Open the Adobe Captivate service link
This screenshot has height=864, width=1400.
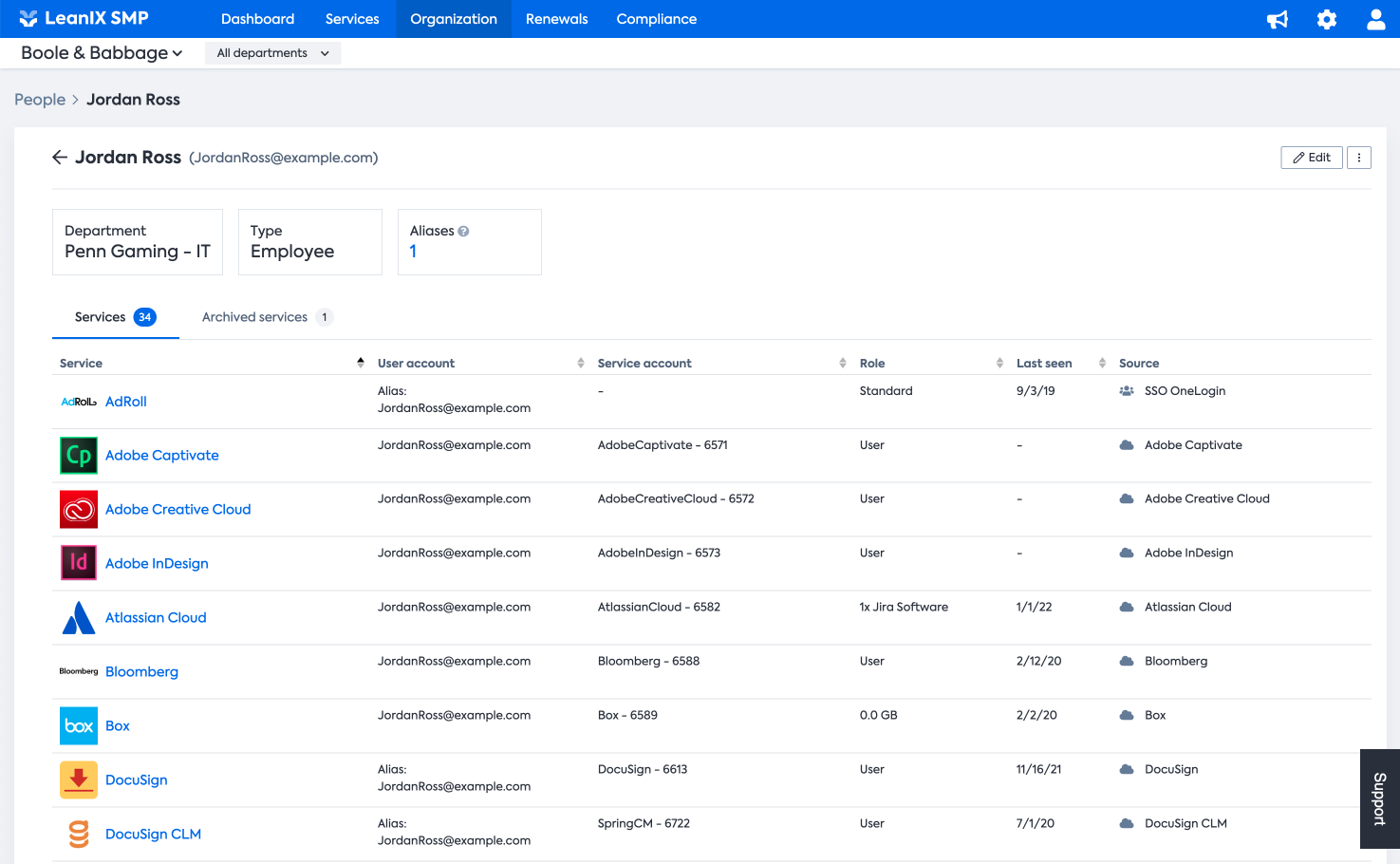coord(162,456)
